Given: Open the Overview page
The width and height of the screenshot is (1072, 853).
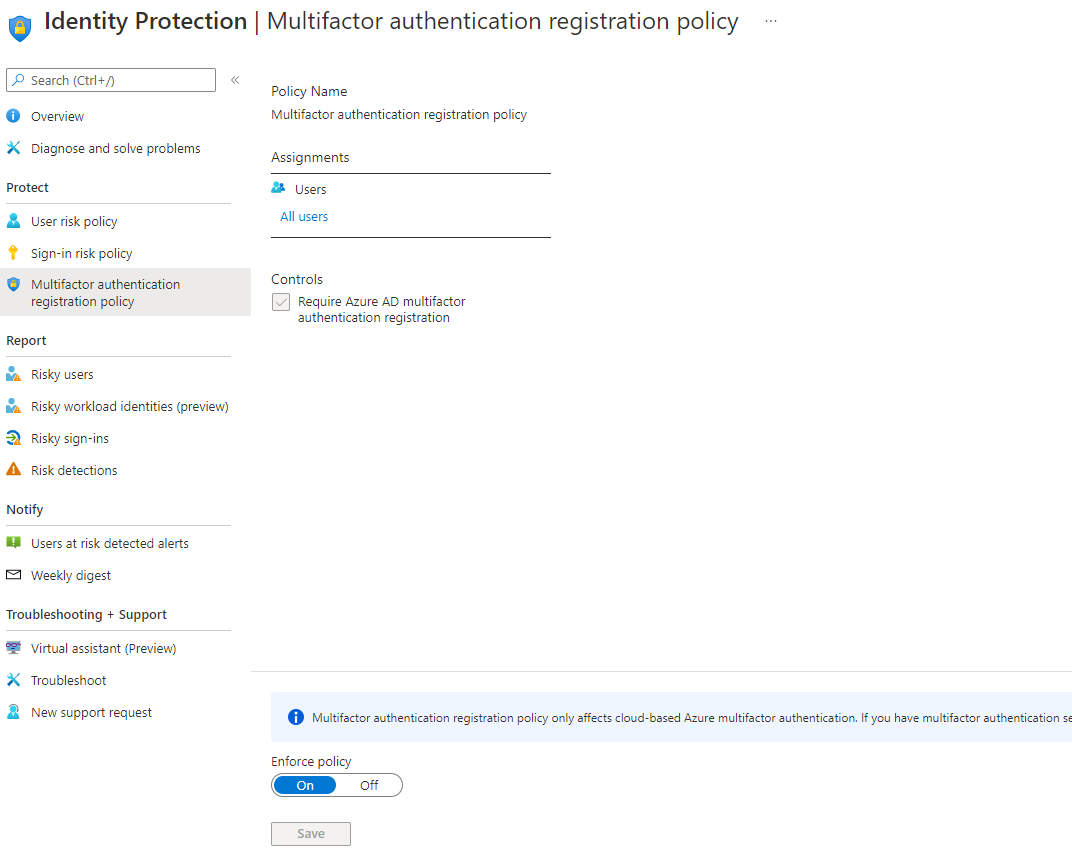Looking at the screenshot, I should tap(57, 116).
